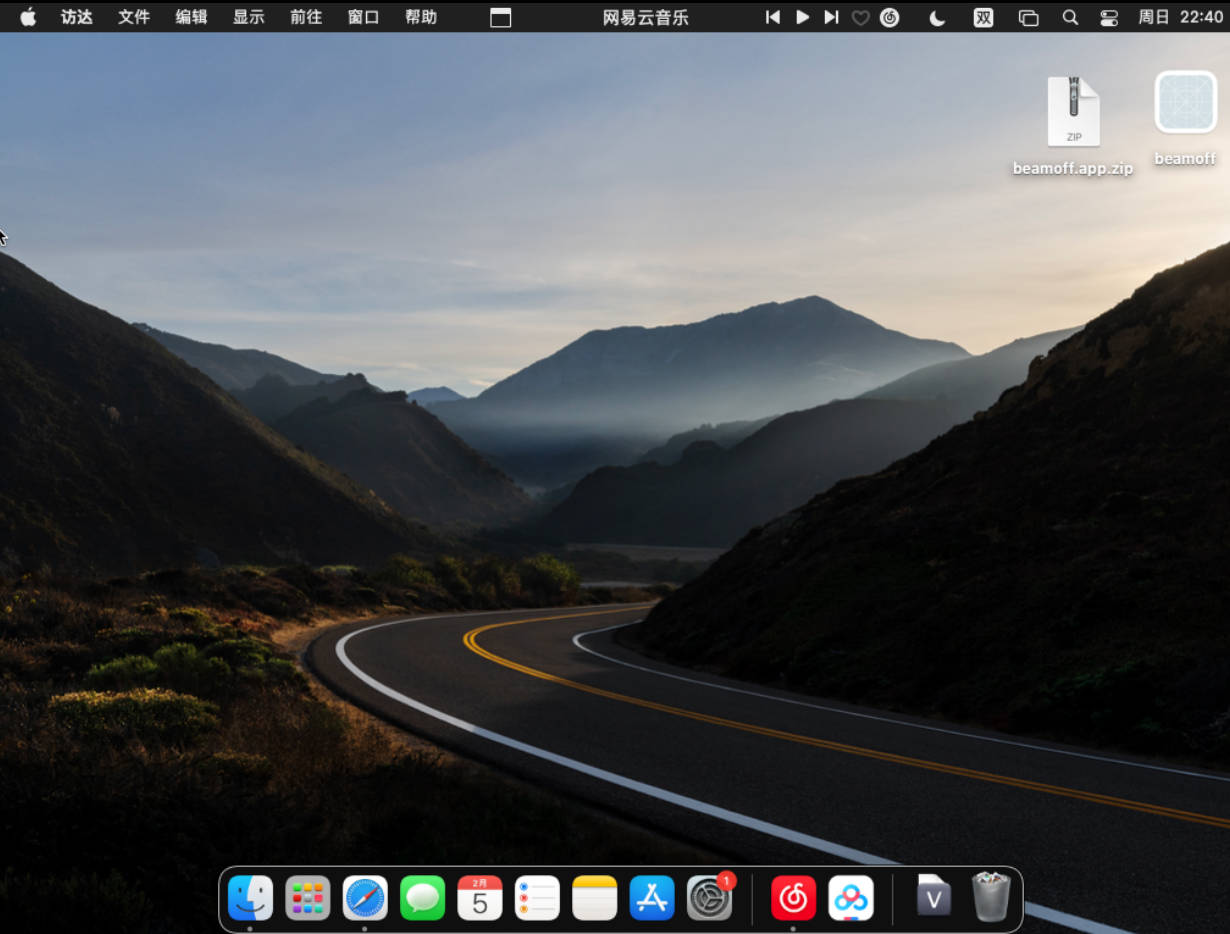
Task: Open NetEase Cloud Music from the Dock
Action: click(x=793, y=897)
